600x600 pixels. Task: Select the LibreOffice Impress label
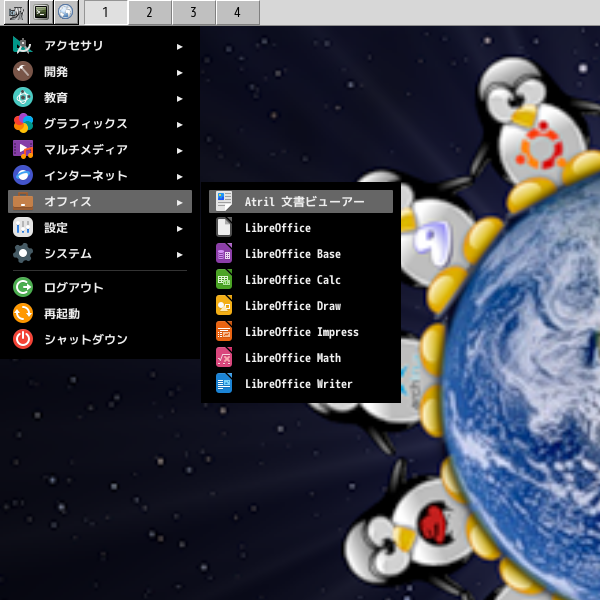coord(302,332)
